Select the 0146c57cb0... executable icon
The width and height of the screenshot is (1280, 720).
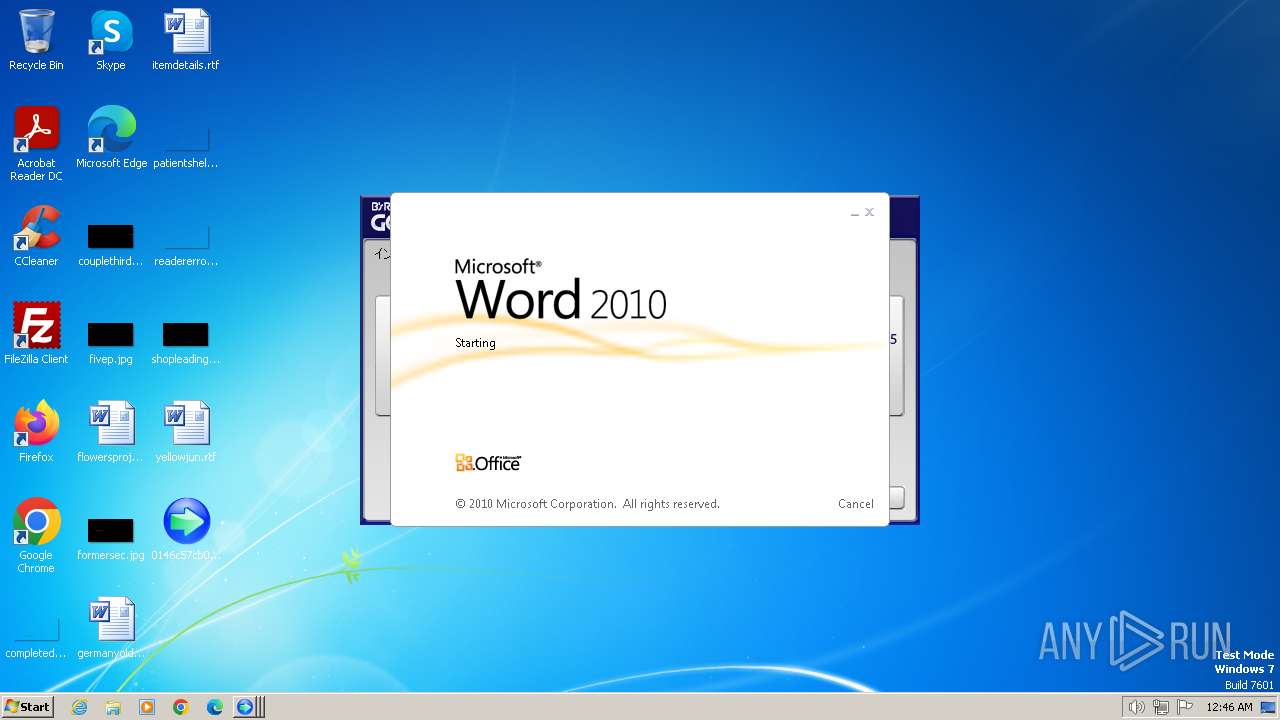(x=186, y=530)
